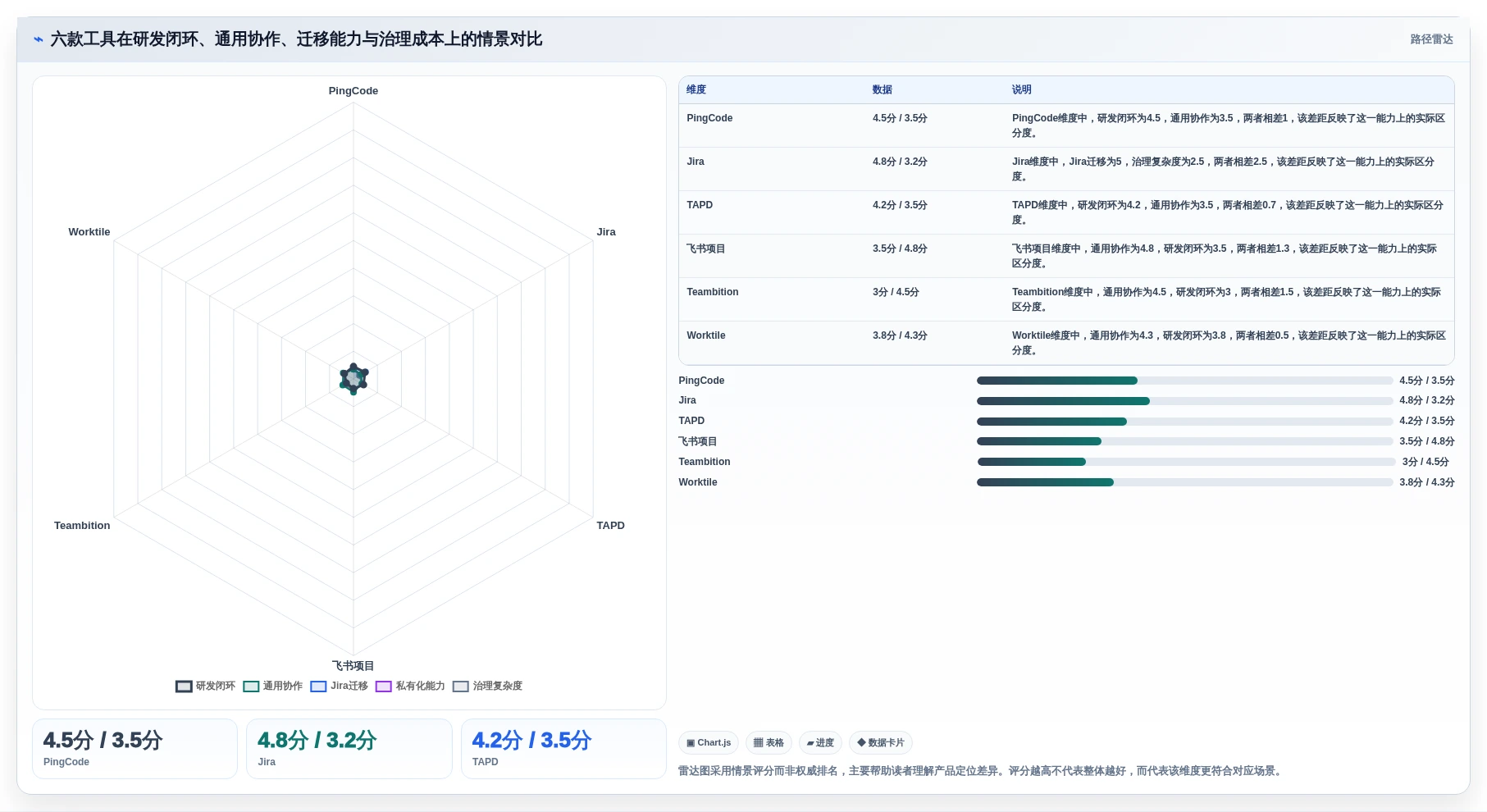Image resolution: width=1487 pixels, height=812 pixels.
Task: Select the Worktile progress bar
Action: (1184, 482)
